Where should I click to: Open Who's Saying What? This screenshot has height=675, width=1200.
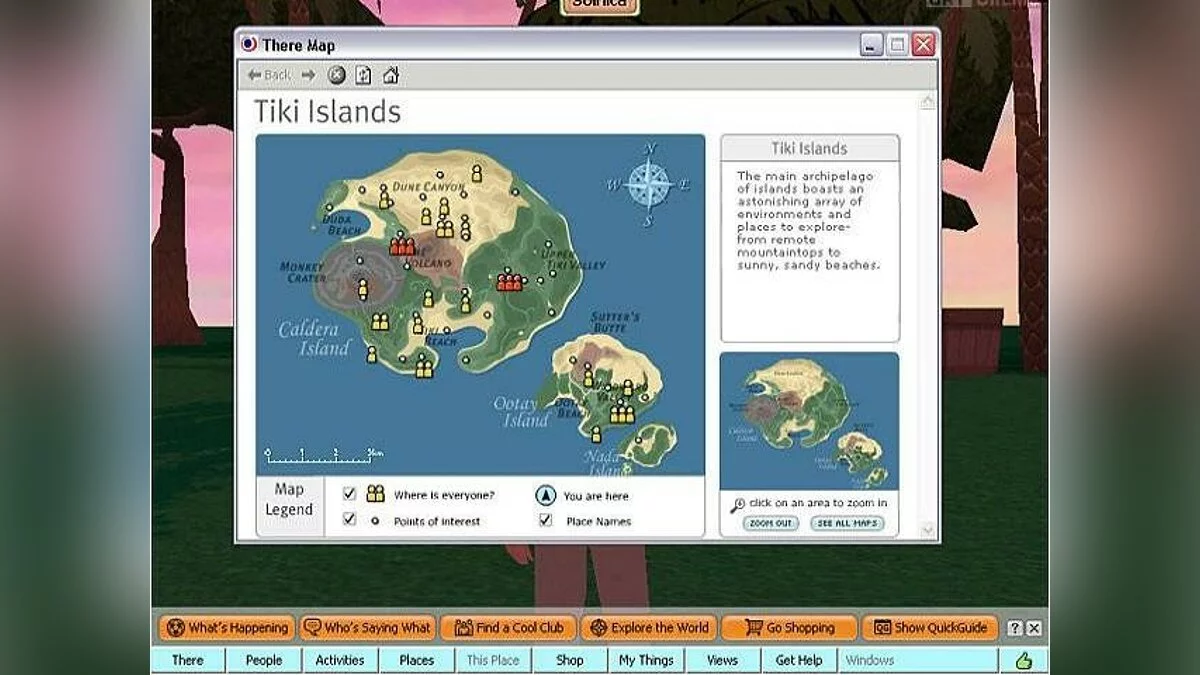(367, 628)
